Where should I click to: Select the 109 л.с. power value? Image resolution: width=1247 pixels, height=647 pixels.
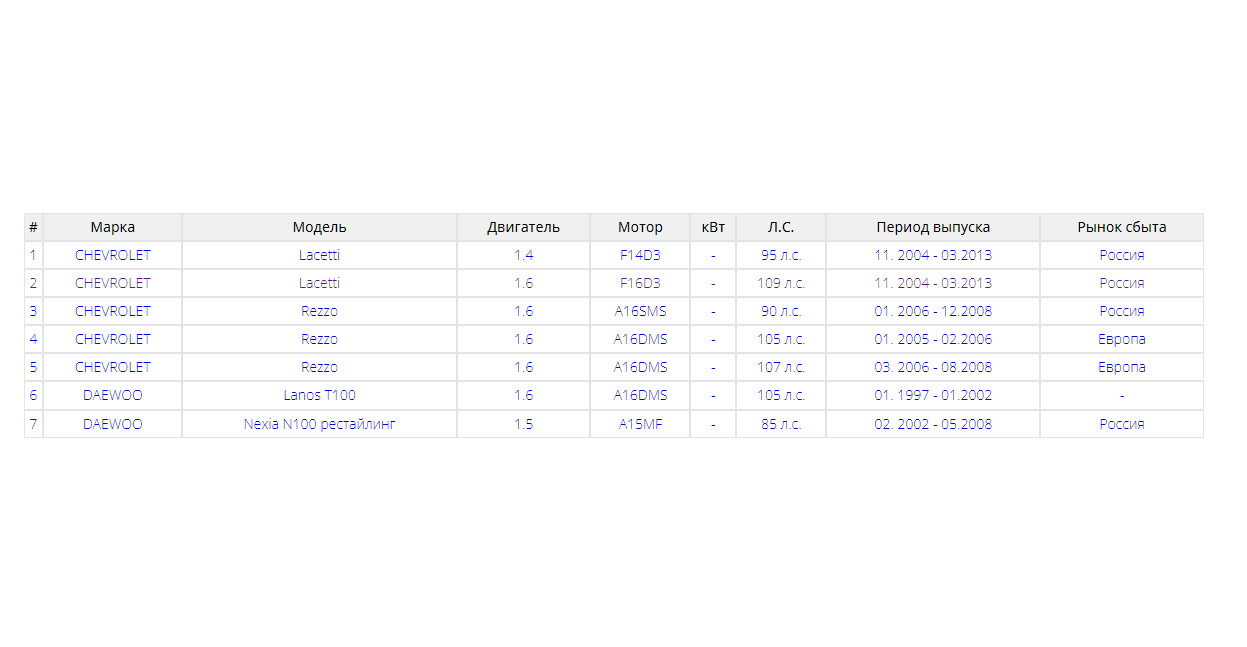coord(780,283)
